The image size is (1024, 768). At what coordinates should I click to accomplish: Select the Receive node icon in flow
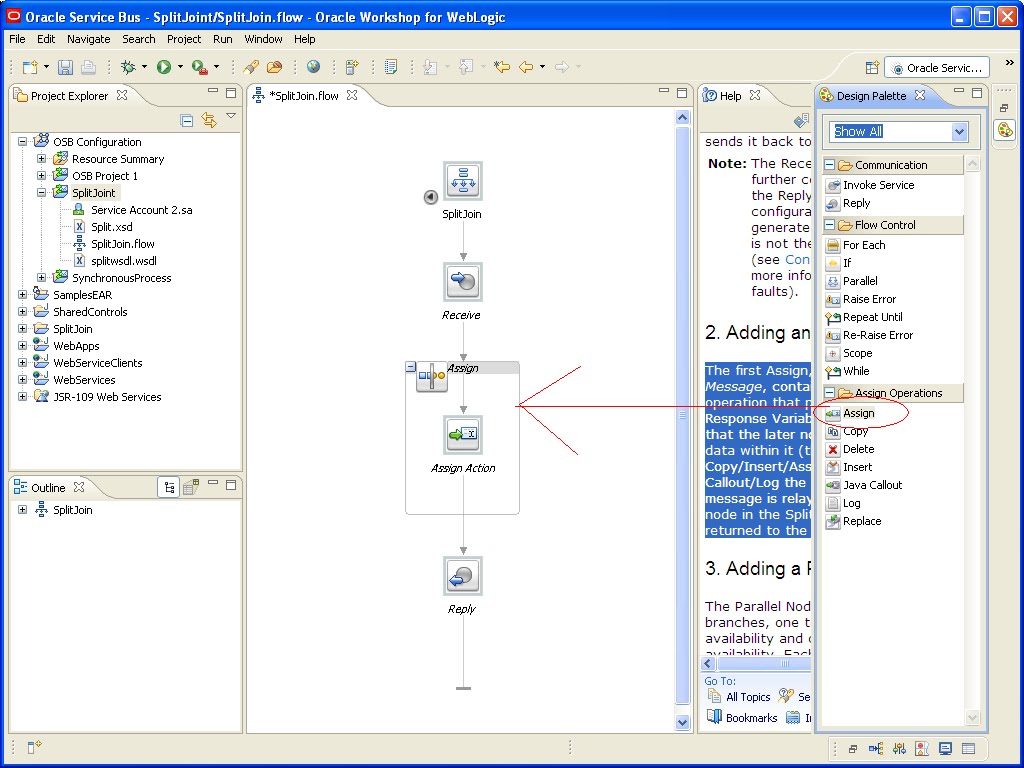coord(463,282)
